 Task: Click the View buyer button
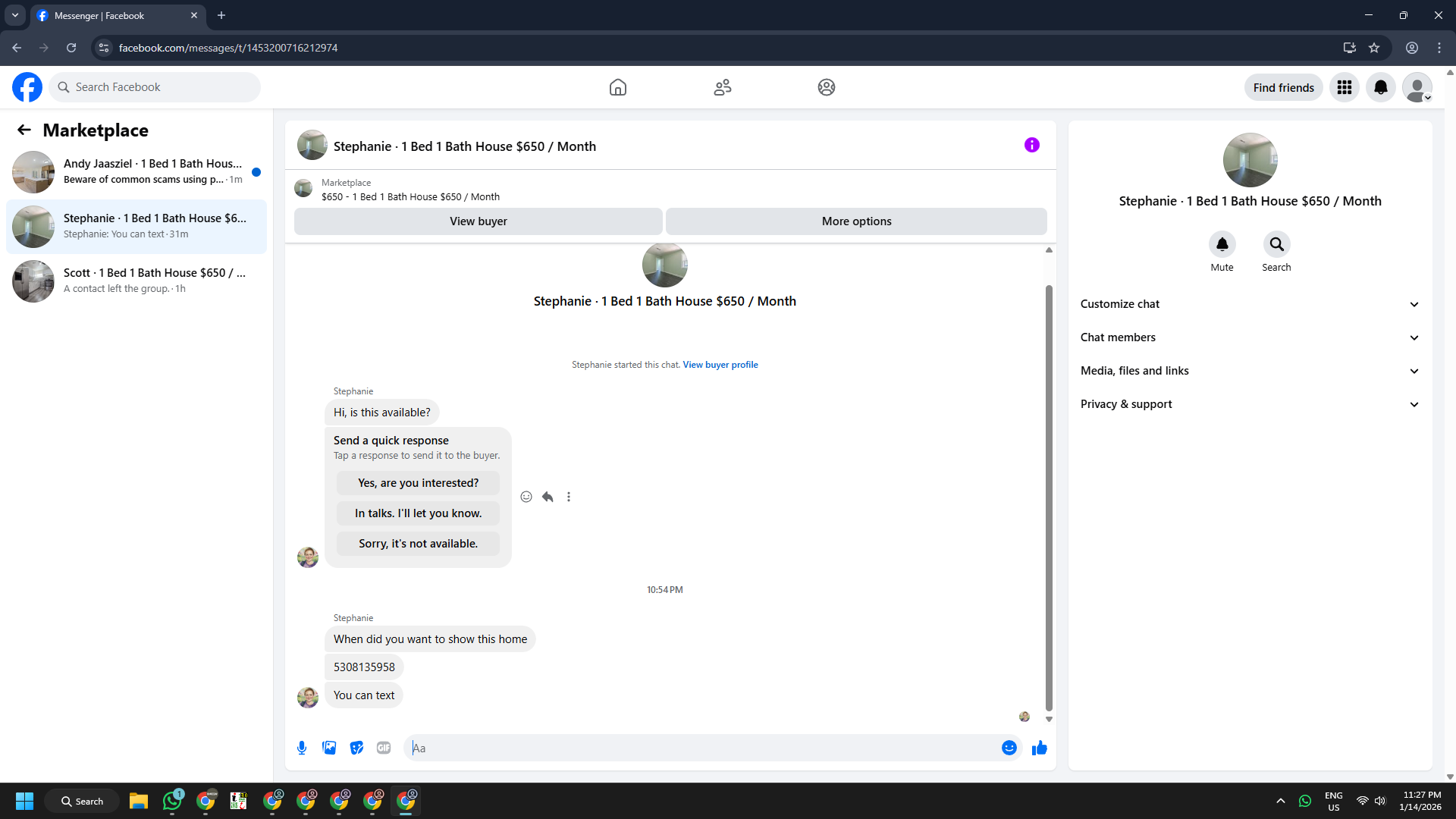coord(478,221)
